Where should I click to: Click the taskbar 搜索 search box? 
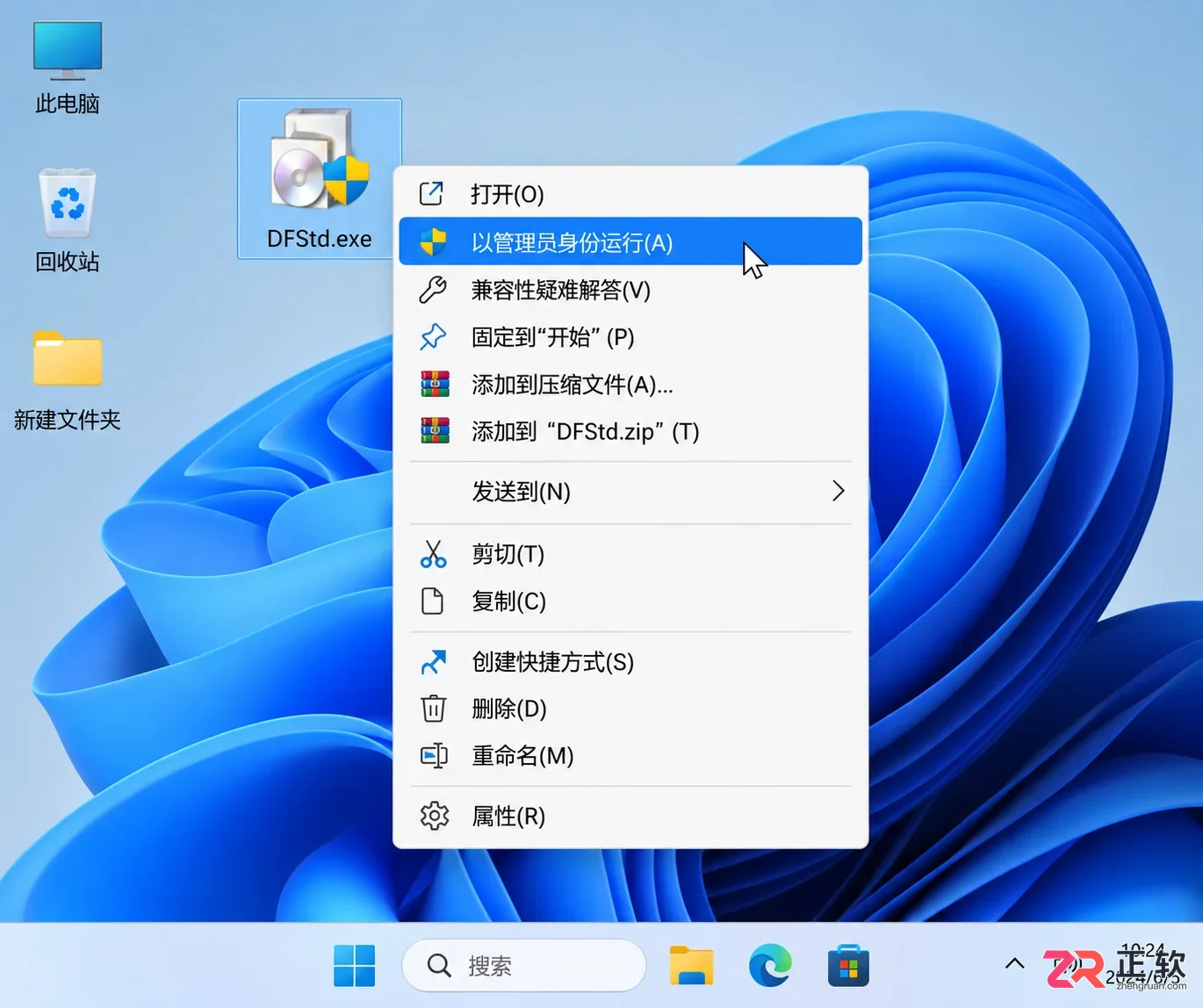523,966
